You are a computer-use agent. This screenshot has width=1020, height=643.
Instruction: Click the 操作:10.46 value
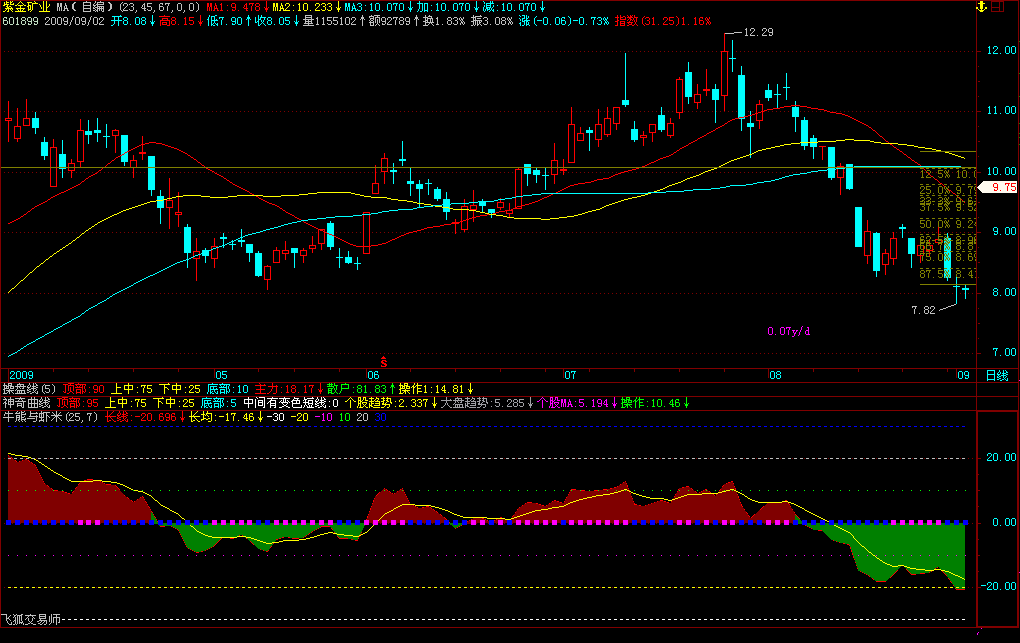pyautogui.click(x=650, y=404)
